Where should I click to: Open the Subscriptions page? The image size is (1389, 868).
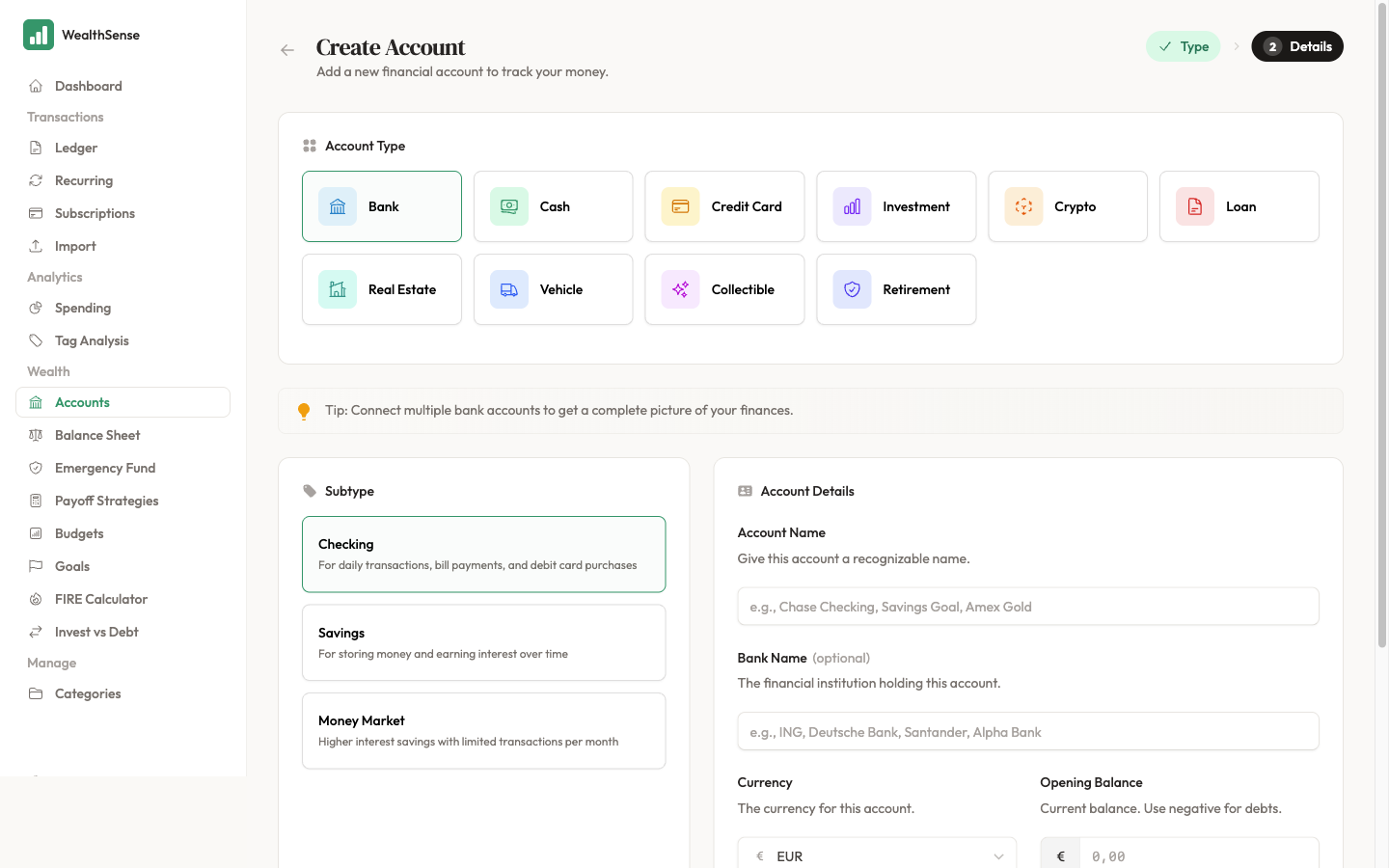tap(123, 213)
